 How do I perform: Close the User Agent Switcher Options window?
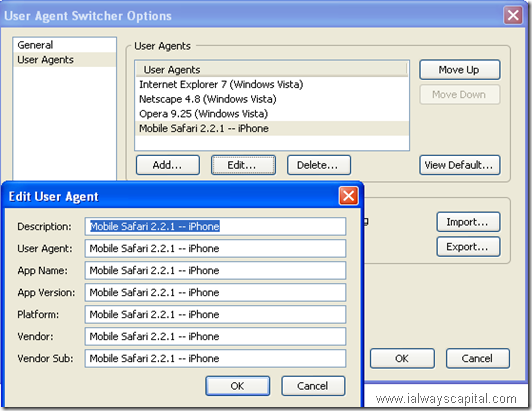click(x=513, y=15)
